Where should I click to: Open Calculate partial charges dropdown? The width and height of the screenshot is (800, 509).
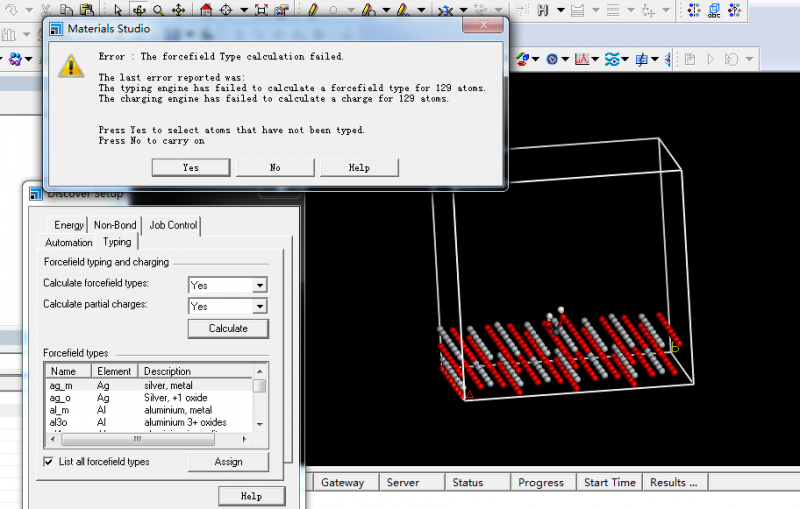260,306
